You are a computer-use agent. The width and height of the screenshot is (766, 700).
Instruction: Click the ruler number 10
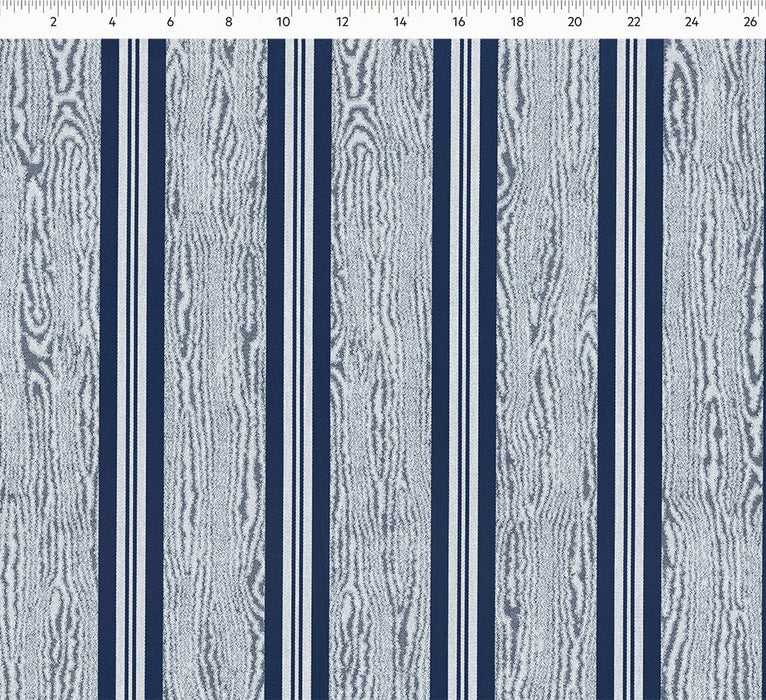tap(283, 22)
